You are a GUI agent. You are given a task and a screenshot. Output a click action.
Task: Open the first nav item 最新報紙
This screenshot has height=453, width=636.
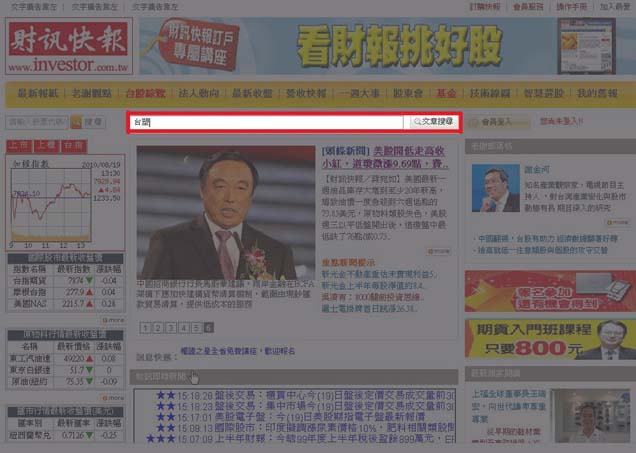pos(38,93)
